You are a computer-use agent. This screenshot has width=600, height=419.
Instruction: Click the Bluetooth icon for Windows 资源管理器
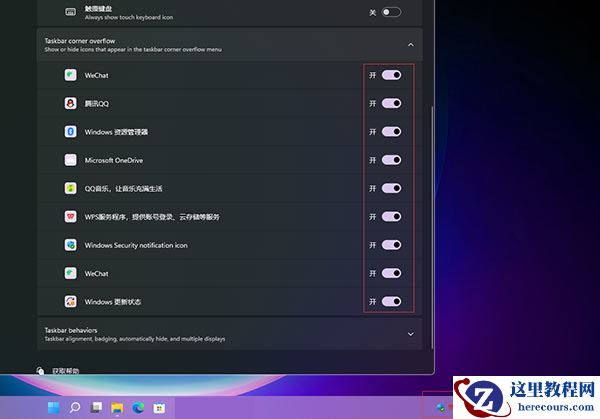(x=70, y=132)
